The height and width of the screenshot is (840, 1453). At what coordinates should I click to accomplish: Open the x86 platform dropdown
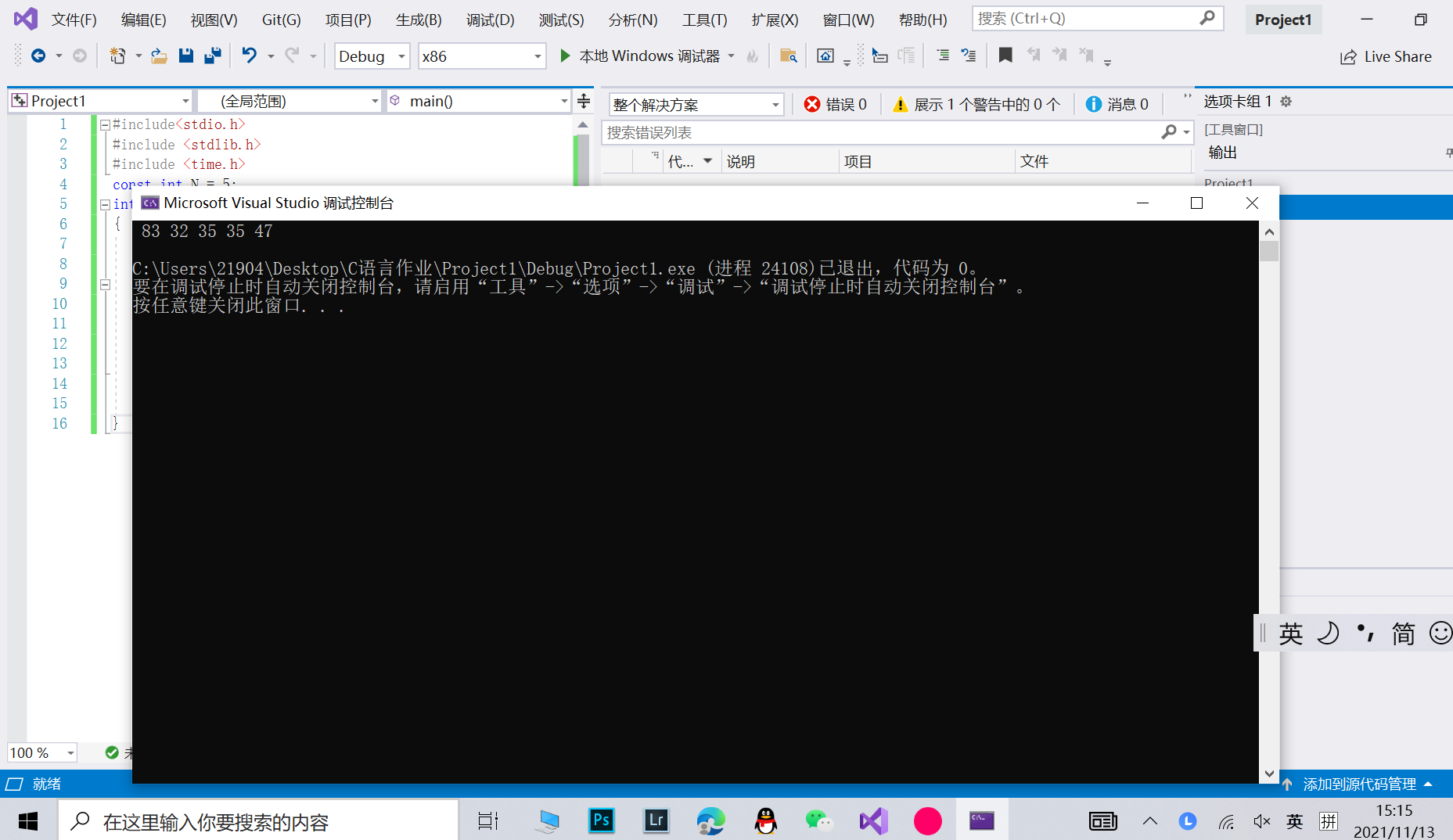(x=481, y=56)
